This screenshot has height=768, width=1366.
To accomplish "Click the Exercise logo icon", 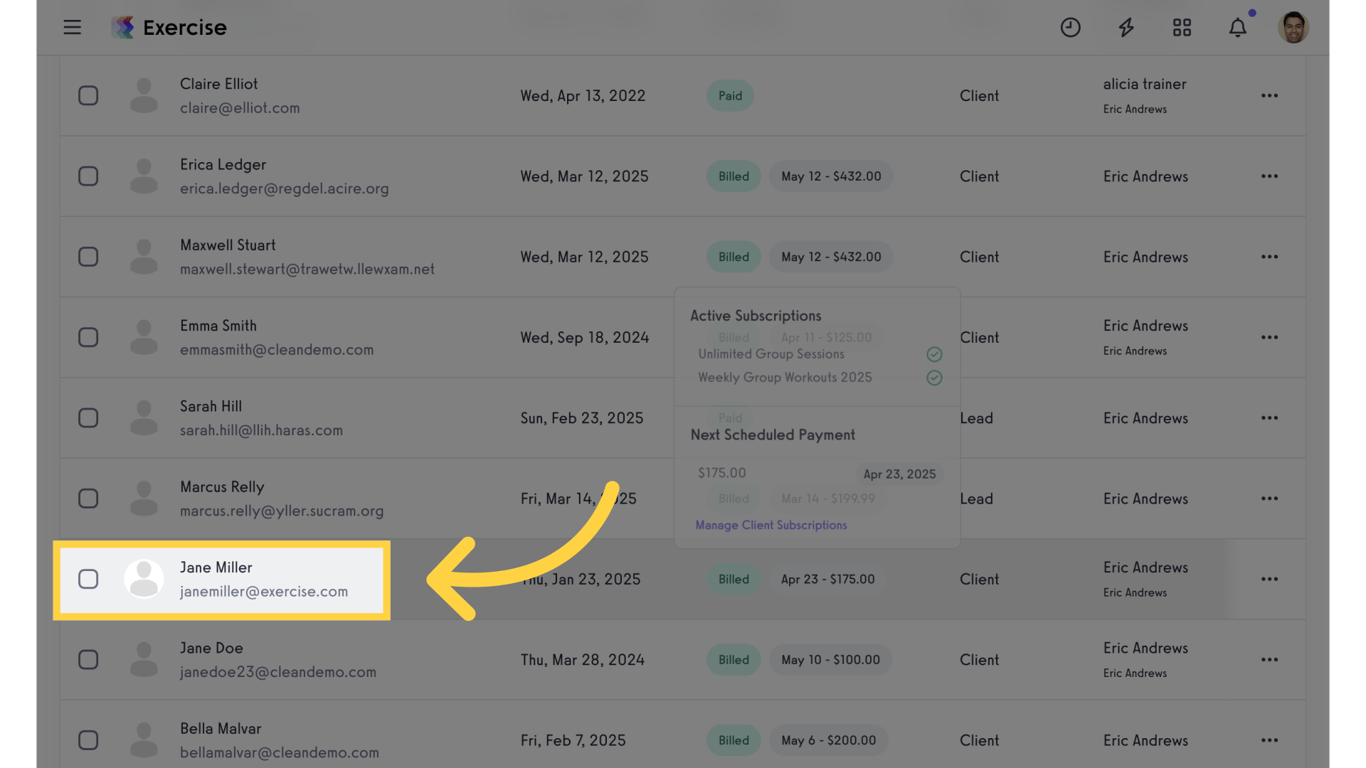I will click(x=123, y=28).
